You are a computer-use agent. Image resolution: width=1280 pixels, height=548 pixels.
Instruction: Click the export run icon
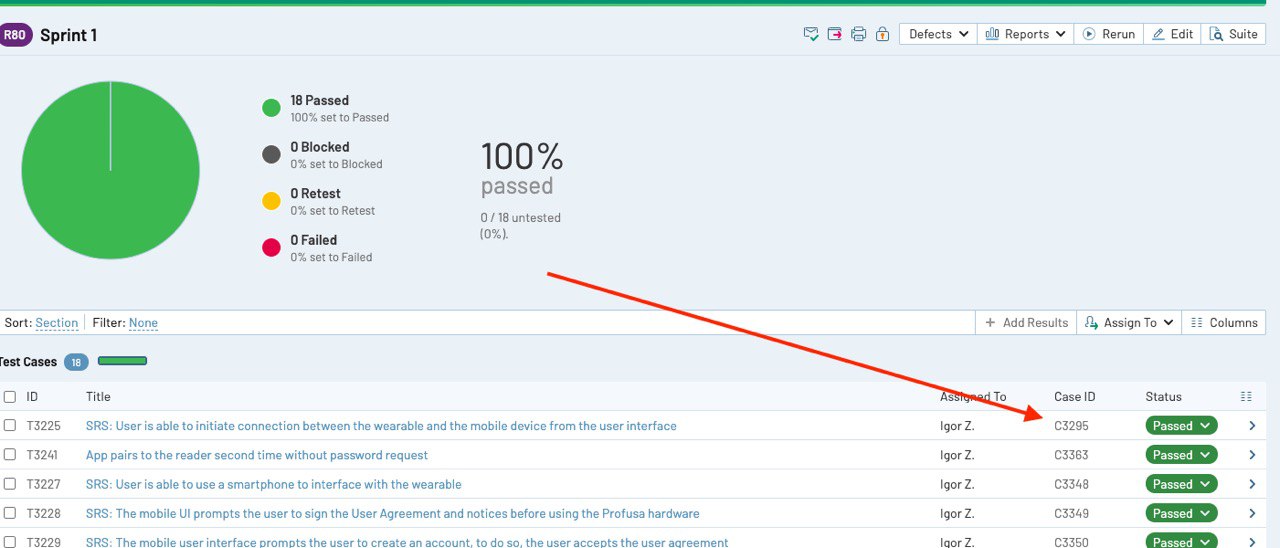(x=835, y=34)
